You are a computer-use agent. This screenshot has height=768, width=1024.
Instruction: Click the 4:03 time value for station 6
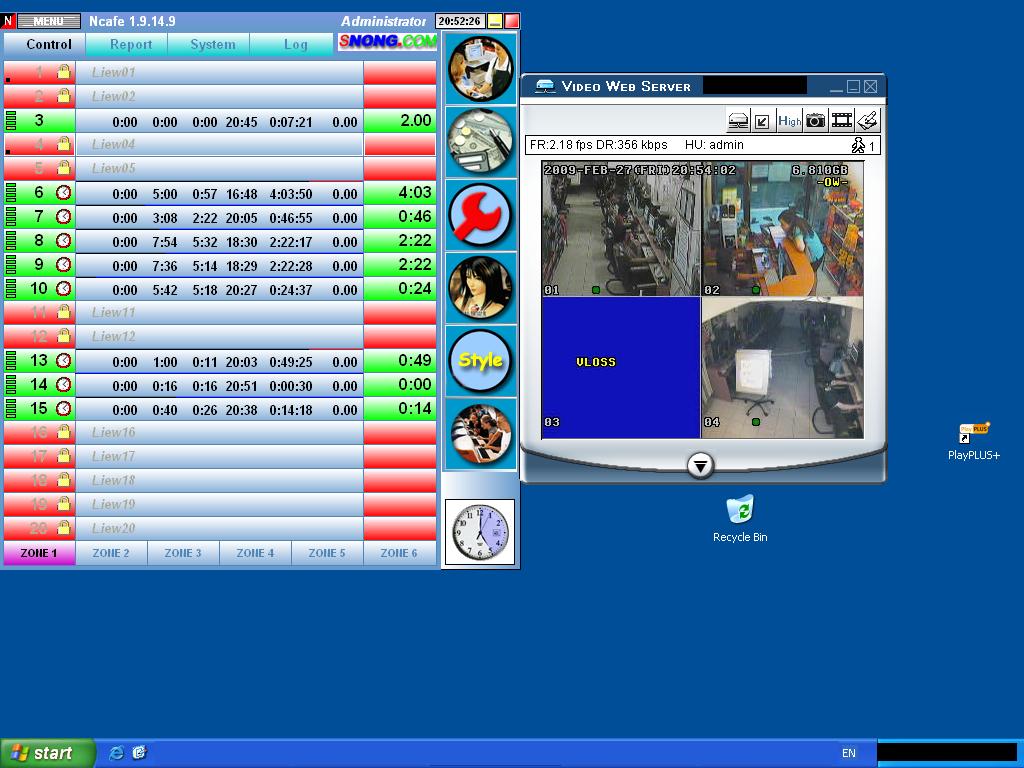pyautogui.click(x=415, y=192)
